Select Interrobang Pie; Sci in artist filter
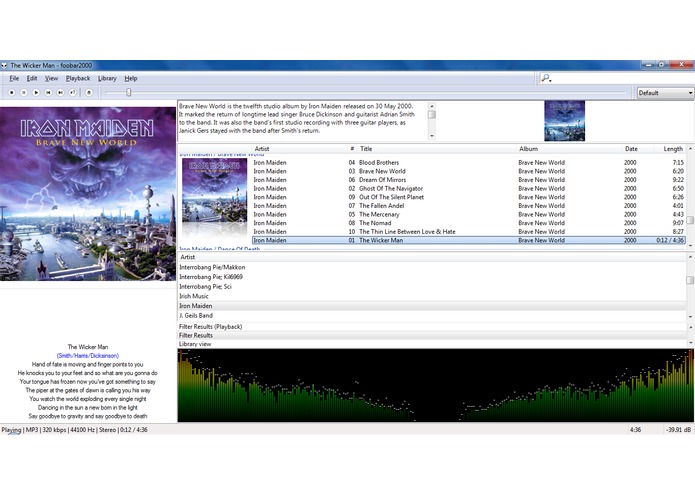This screenshot has height=494, width=695. (x=432, y=287)
